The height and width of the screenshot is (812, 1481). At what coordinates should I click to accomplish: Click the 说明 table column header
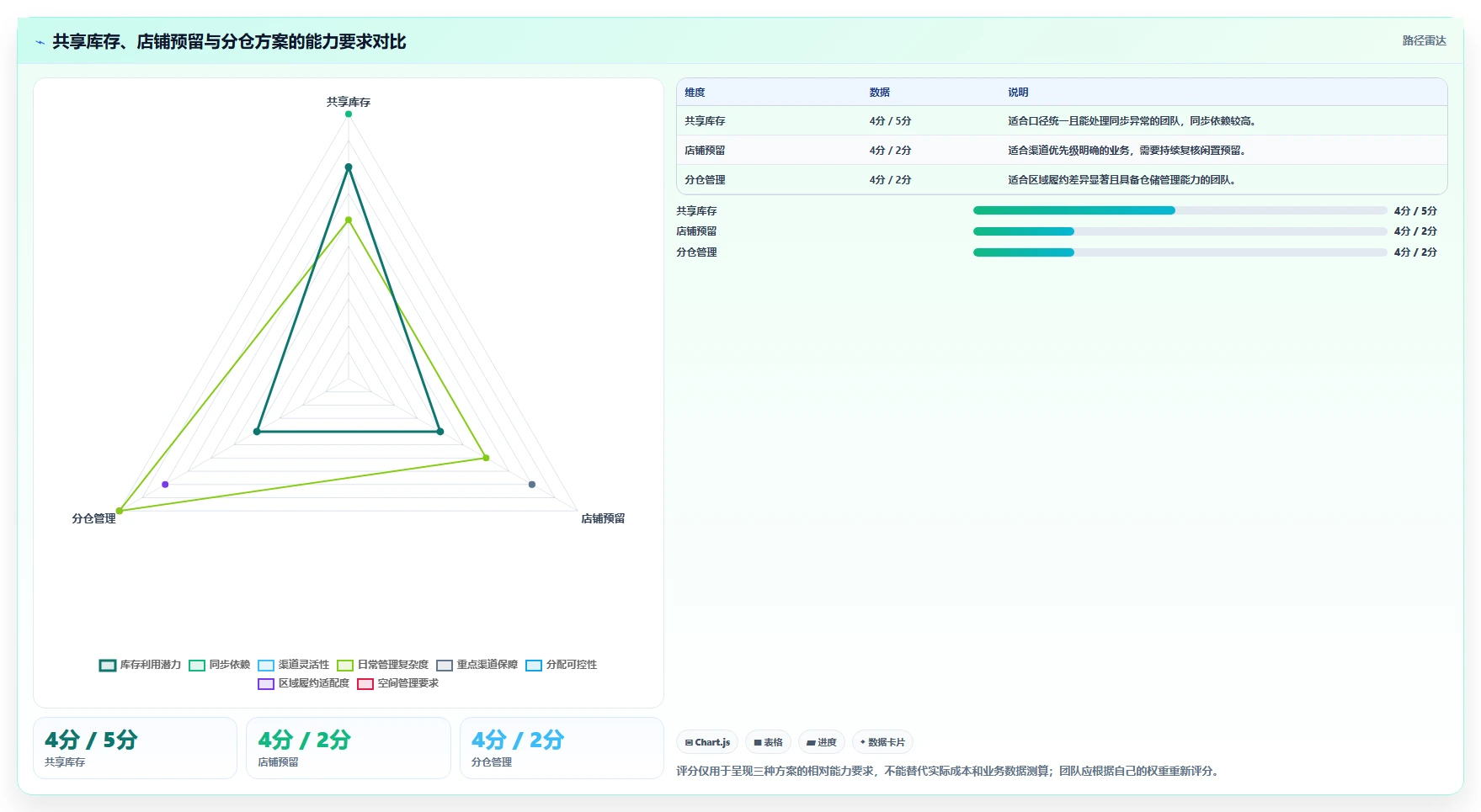click(x=1018, y=93)
